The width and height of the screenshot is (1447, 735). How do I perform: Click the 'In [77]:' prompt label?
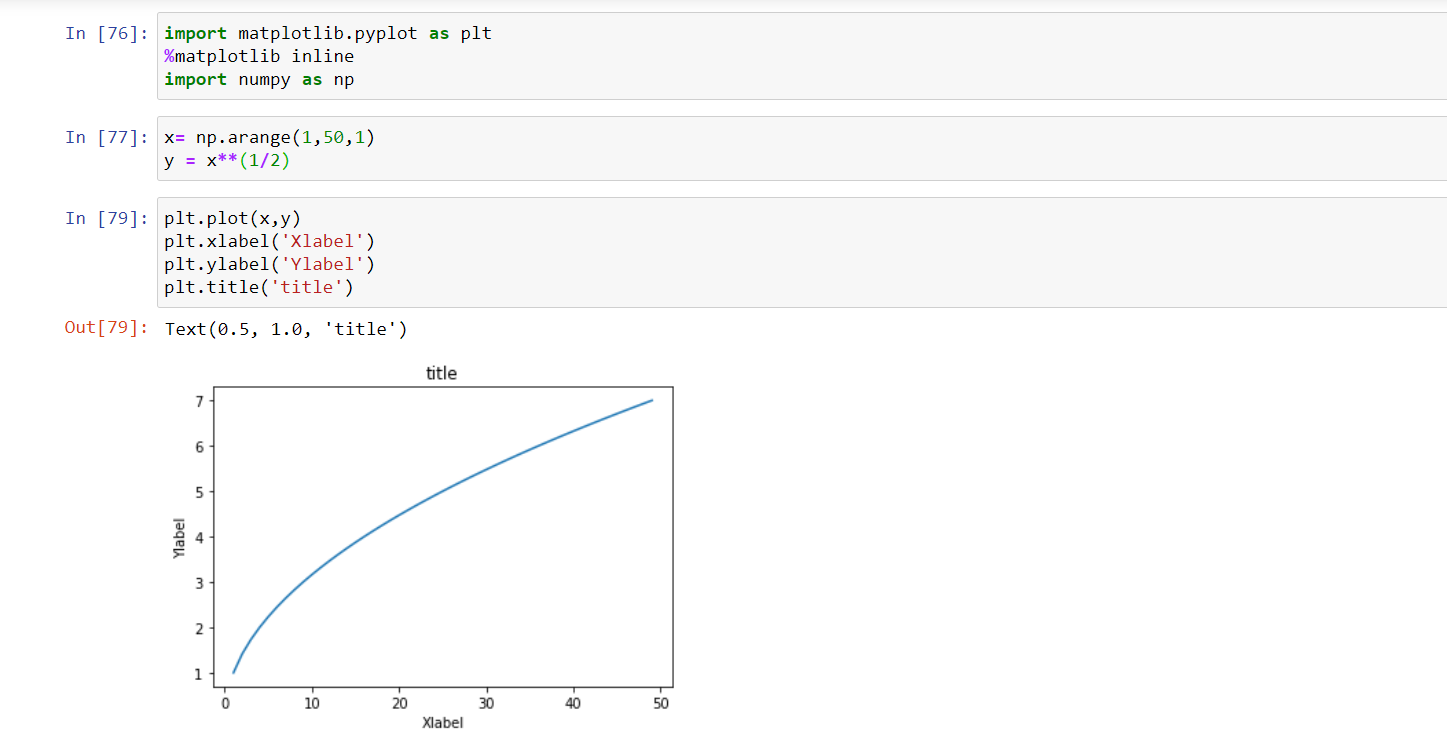(x=107, y=138)
